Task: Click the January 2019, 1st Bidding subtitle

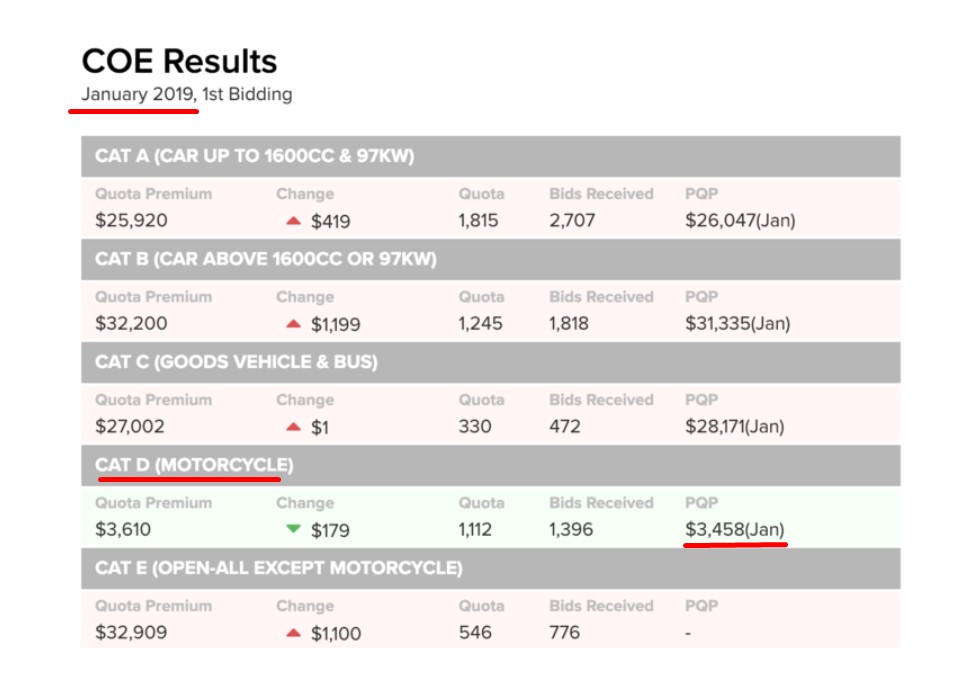Action: coord(187,95)
